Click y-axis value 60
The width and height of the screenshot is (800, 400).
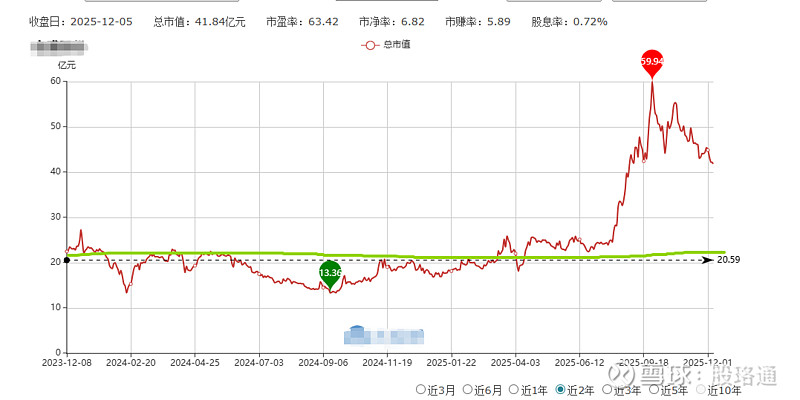55,81
